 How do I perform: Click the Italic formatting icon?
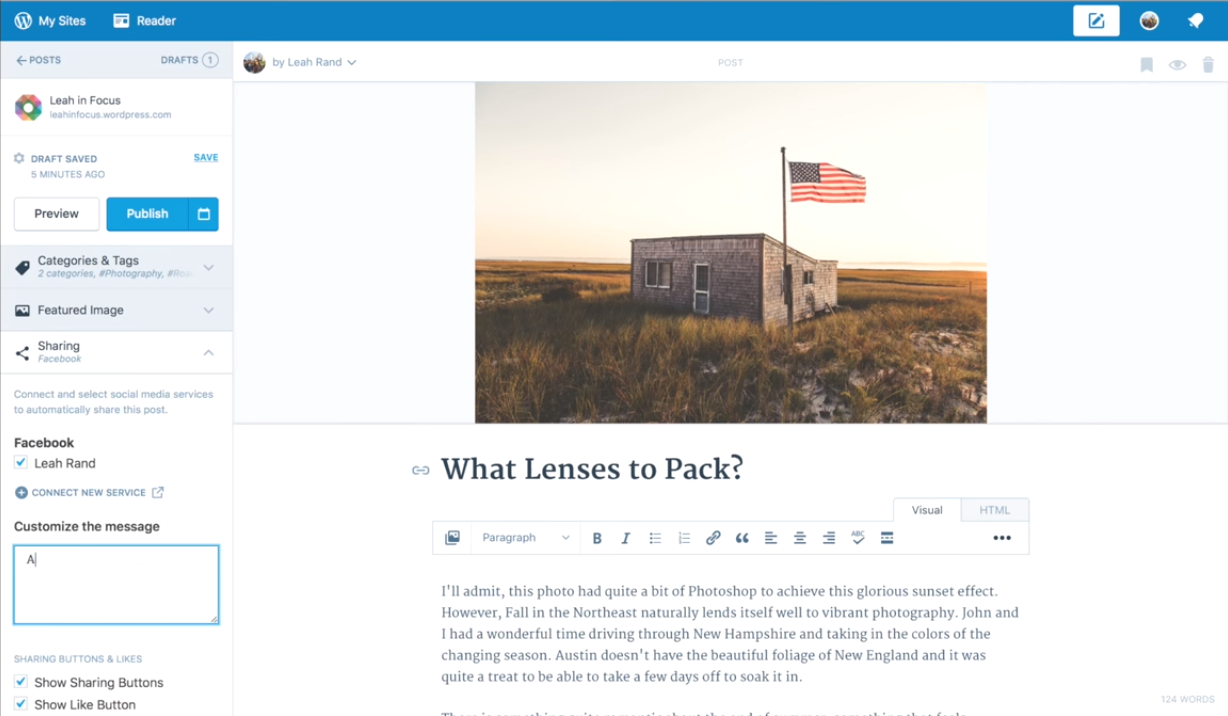(626, 538)
